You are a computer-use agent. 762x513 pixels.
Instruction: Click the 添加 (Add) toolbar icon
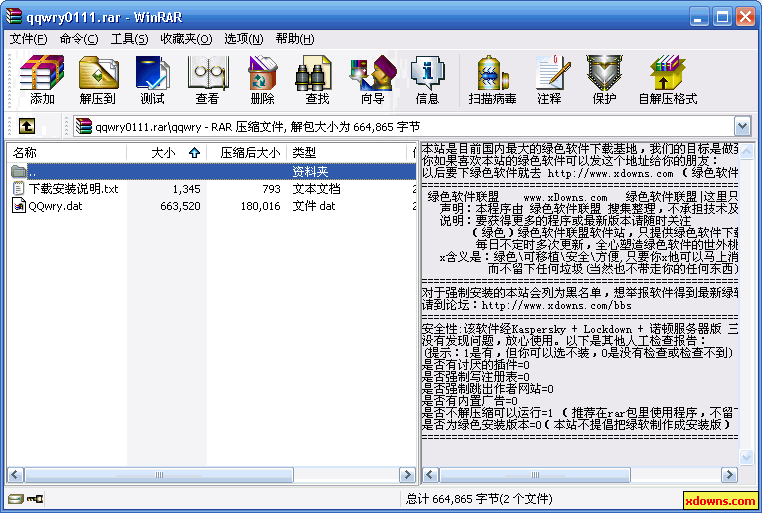click(42, 80)
